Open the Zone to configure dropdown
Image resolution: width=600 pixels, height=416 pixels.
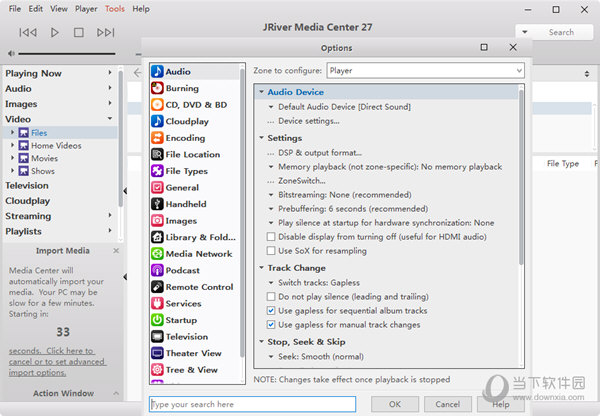point(425,70)
